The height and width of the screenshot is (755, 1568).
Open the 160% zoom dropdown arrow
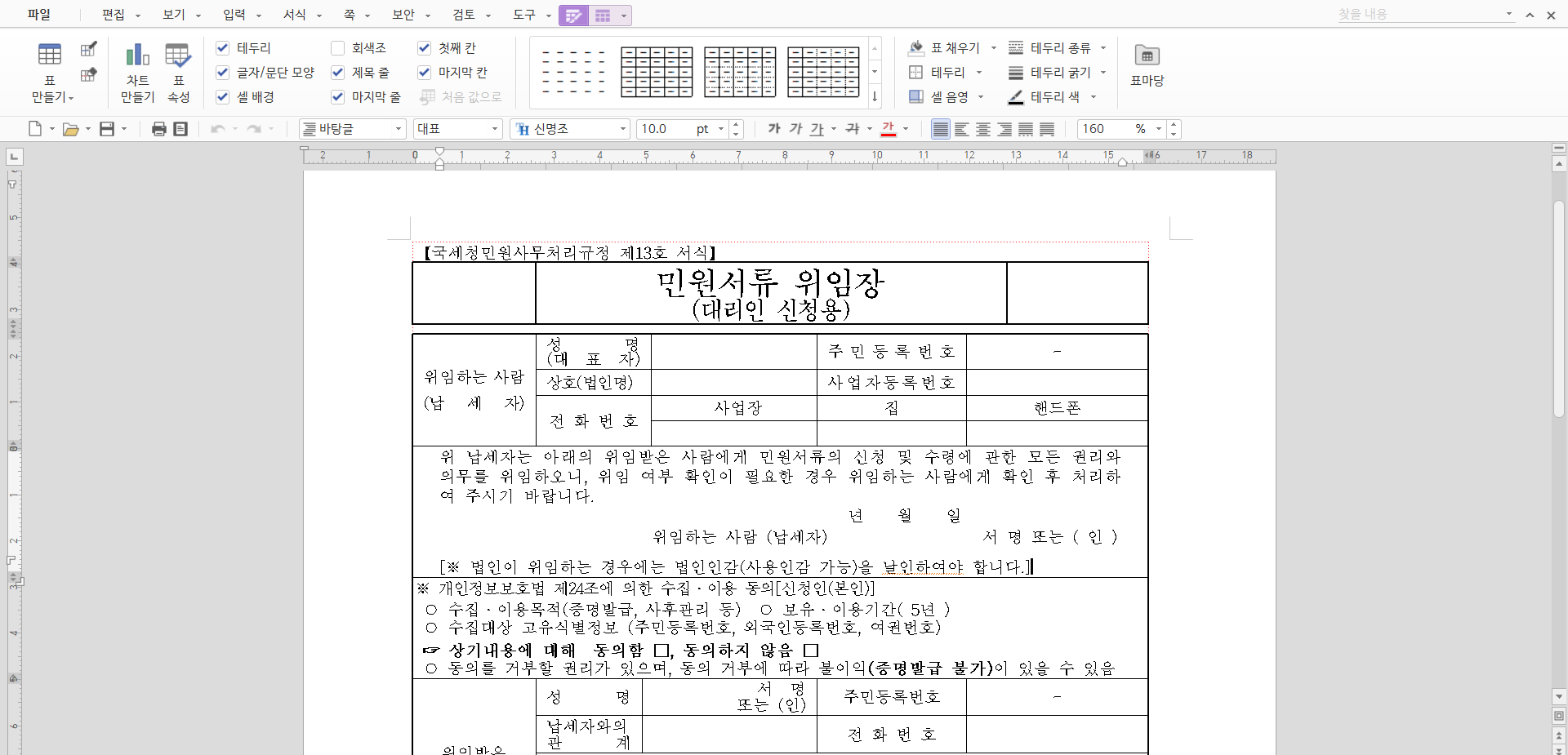click(1159, 129)
